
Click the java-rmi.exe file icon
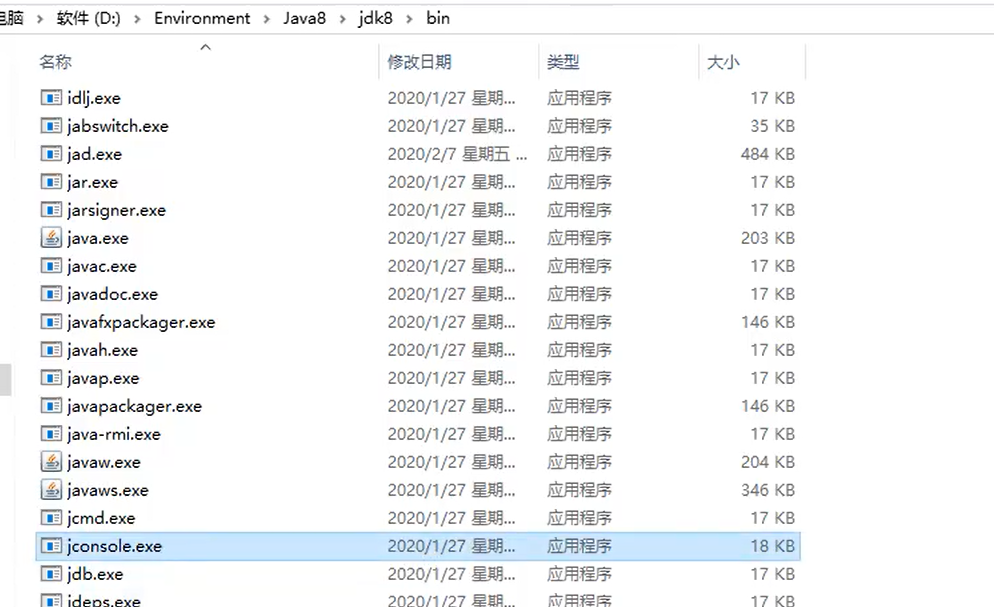pyautogui.click(x=51, y=433)
